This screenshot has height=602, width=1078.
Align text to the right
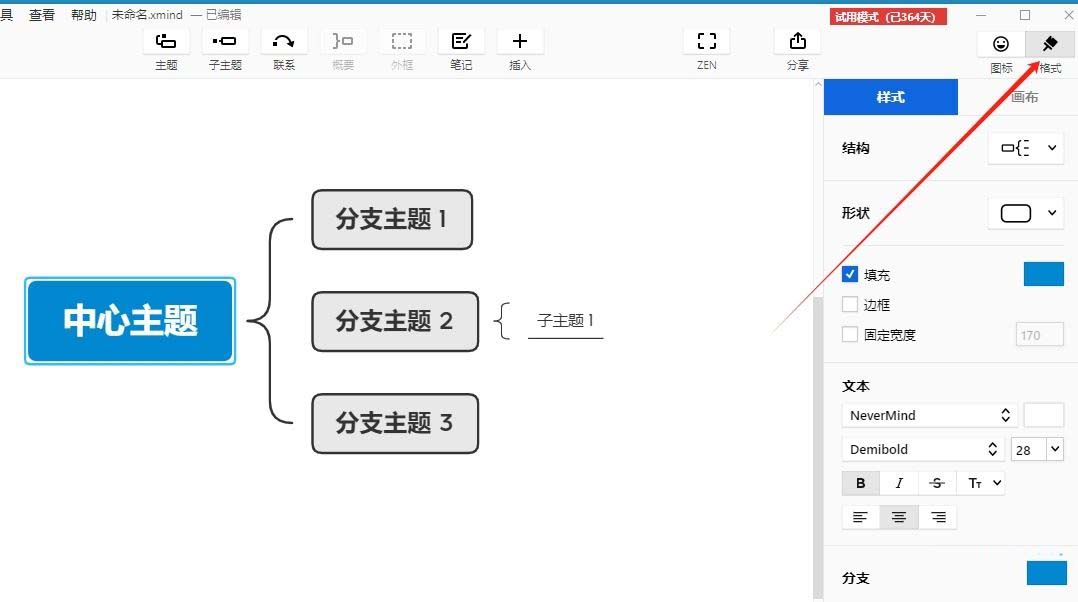(938, 517)
